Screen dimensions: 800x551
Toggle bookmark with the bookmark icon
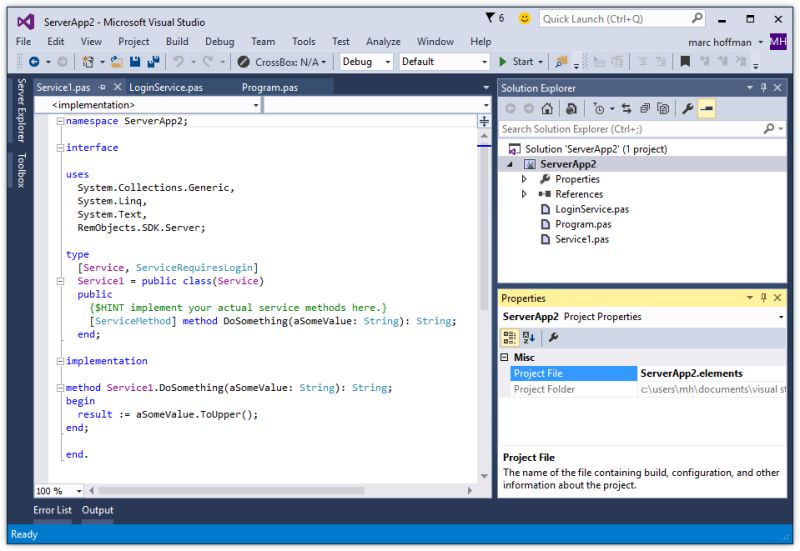click(x=685, y=62)
